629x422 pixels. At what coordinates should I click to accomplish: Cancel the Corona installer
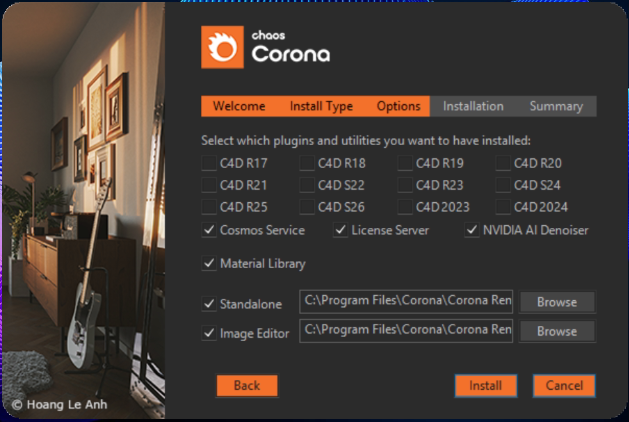click(x=564, y=385)
